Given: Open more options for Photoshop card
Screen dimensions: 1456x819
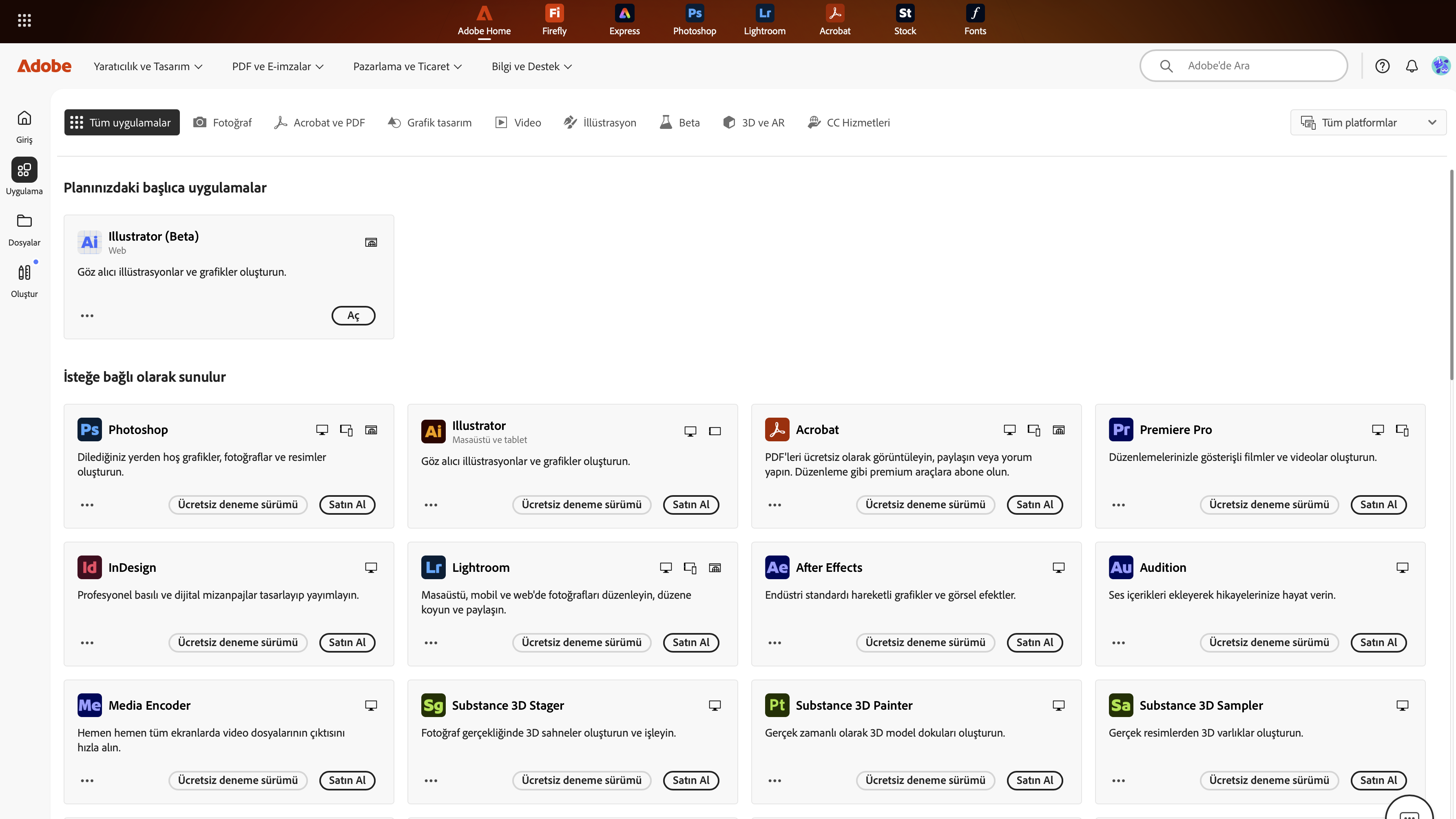Looking at the screenshot, I should tap(87, 505).
